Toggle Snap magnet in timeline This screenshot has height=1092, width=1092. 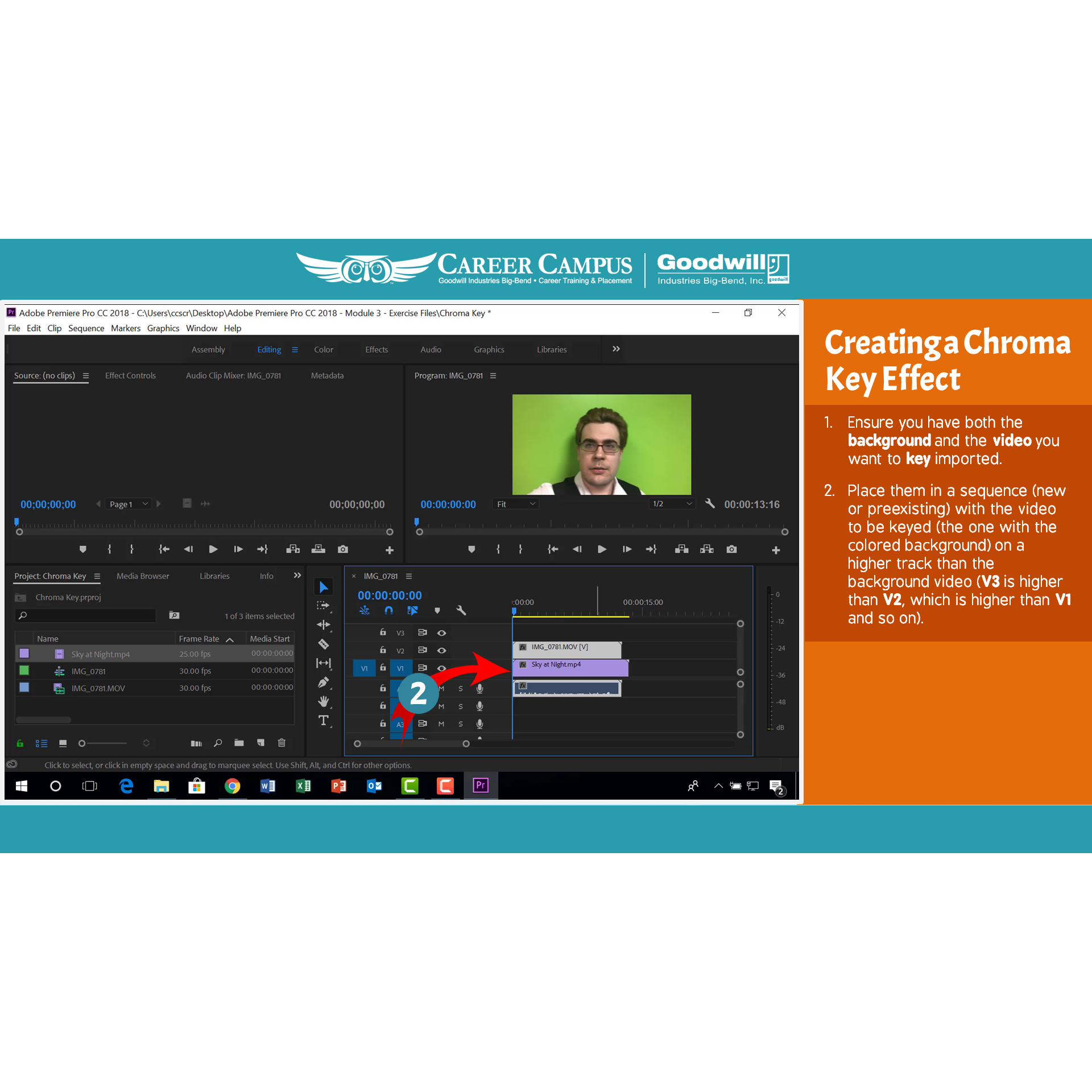pos(388,610)
